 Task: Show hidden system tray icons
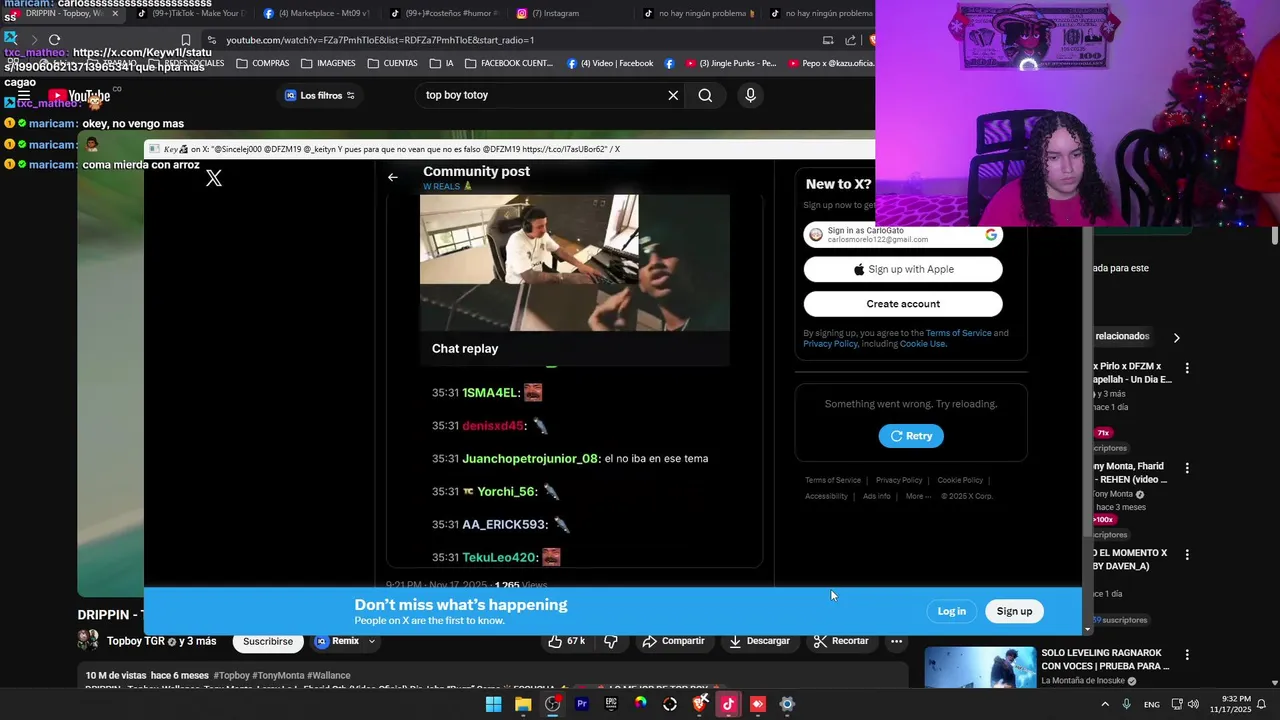click(1105, 704)
